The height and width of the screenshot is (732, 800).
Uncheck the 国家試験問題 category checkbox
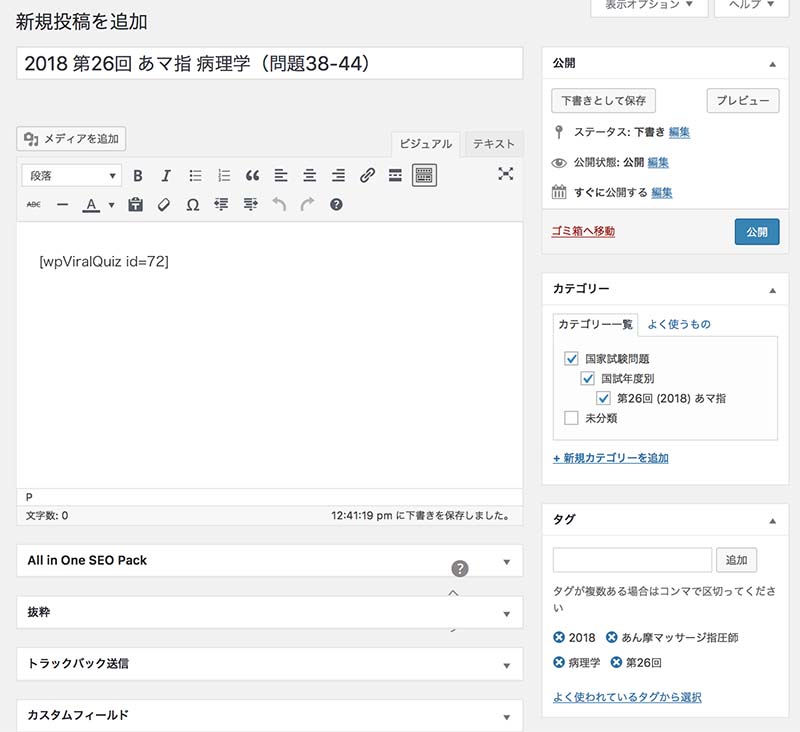(x=572, y=358)
